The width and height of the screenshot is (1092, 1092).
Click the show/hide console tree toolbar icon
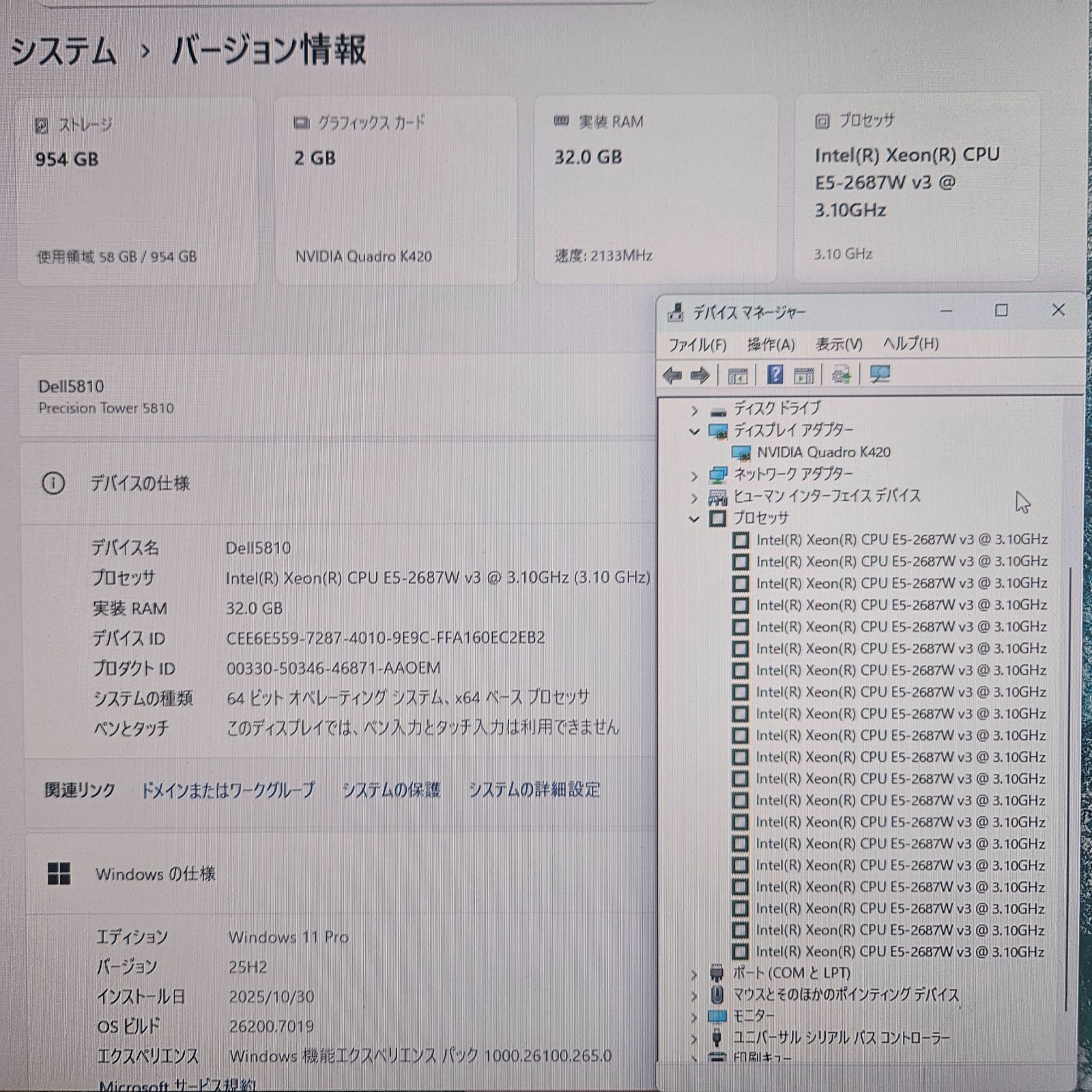738,375
